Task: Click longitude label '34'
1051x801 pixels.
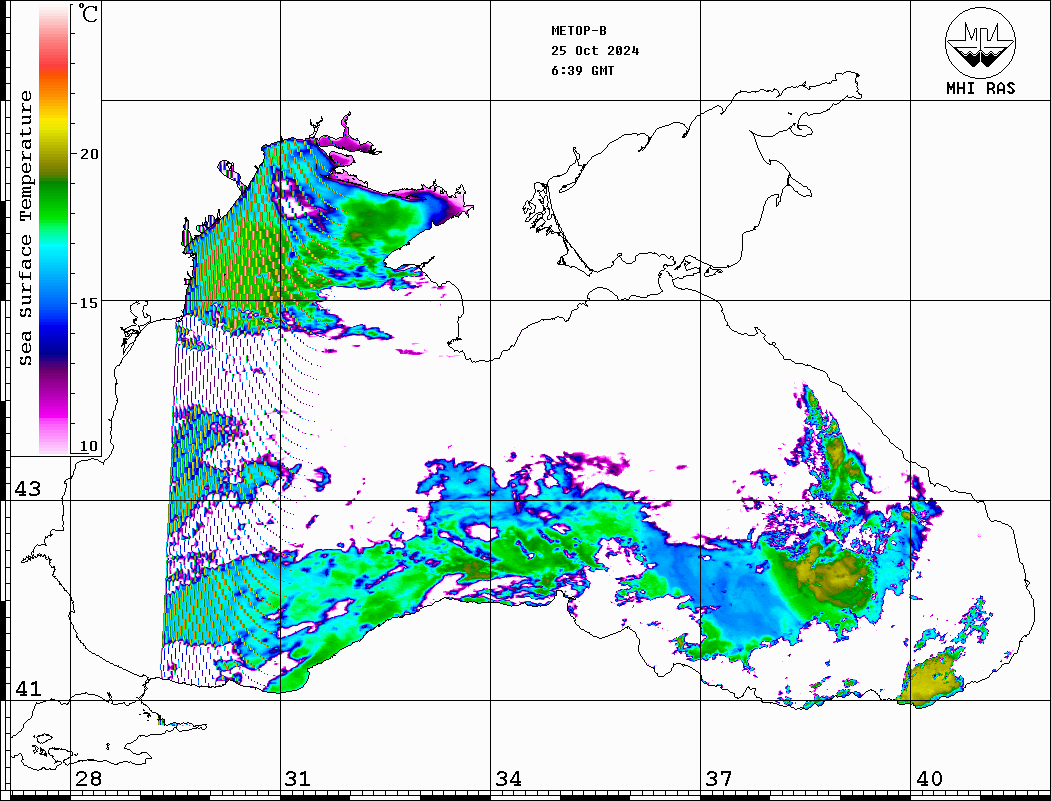Action: (509, 779)
